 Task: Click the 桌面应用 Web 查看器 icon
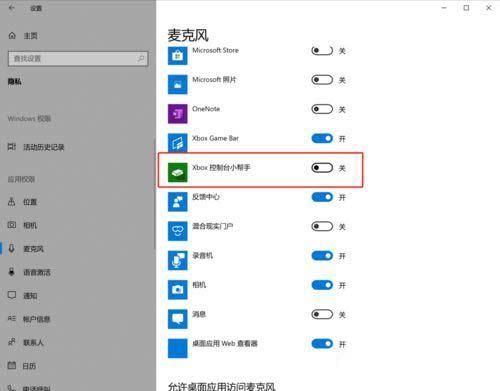coord(177,349)
